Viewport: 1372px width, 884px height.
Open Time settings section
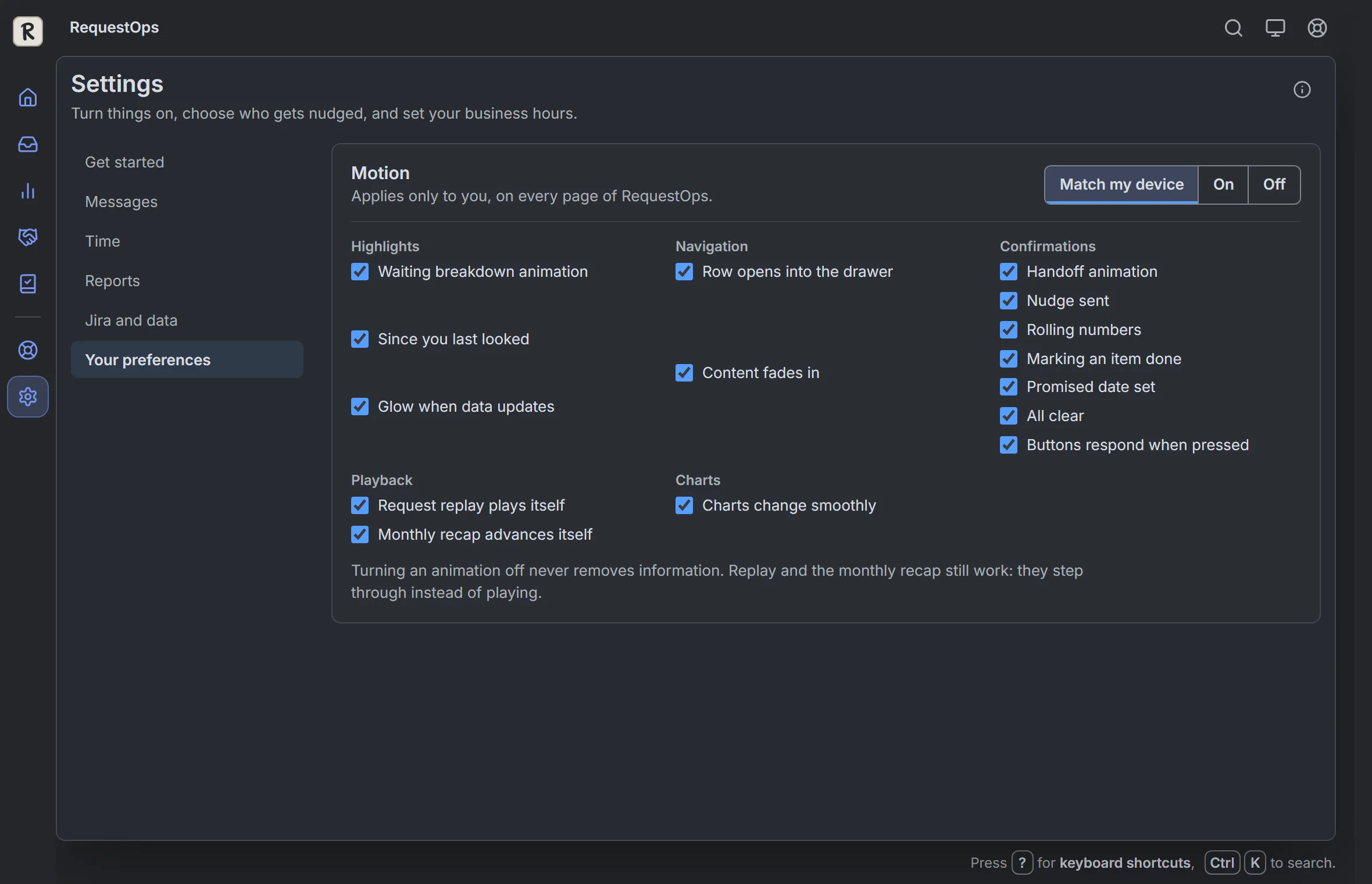point(187,241)
